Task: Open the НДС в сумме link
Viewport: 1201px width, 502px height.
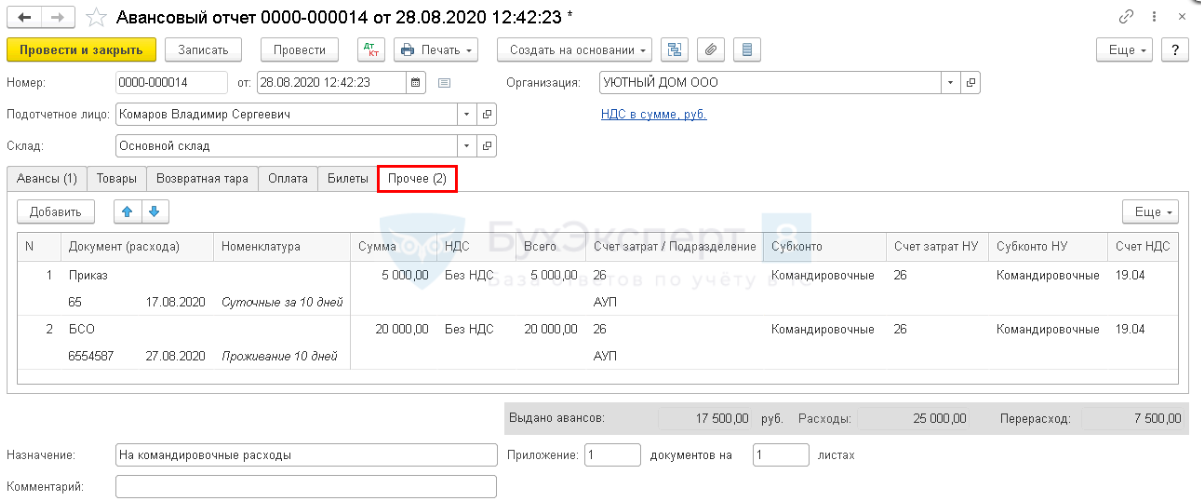Action: (x=653, y=115)
